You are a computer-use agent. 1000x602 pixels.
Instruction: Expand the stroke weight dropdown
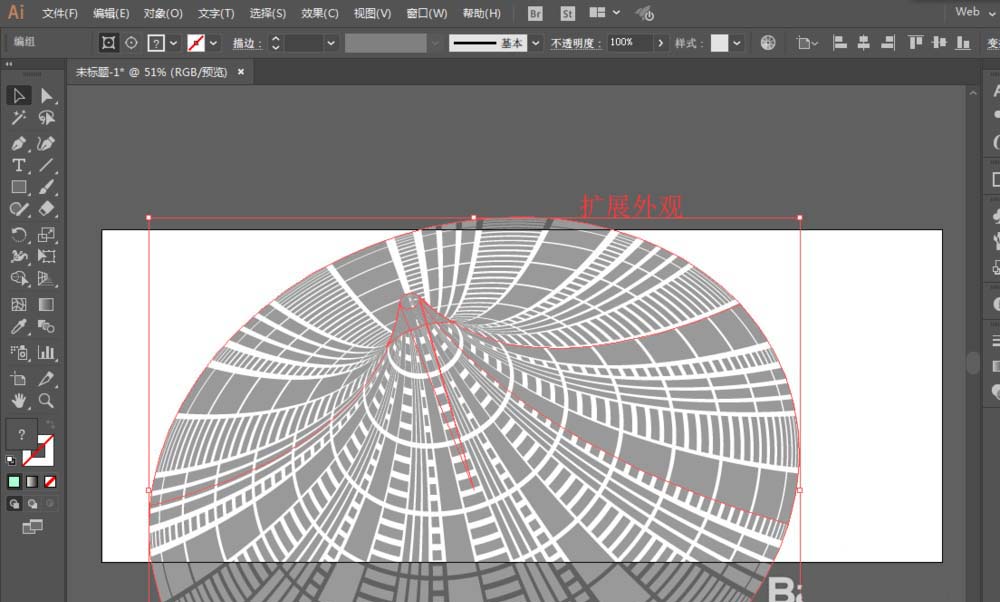(x=330, y=43)
